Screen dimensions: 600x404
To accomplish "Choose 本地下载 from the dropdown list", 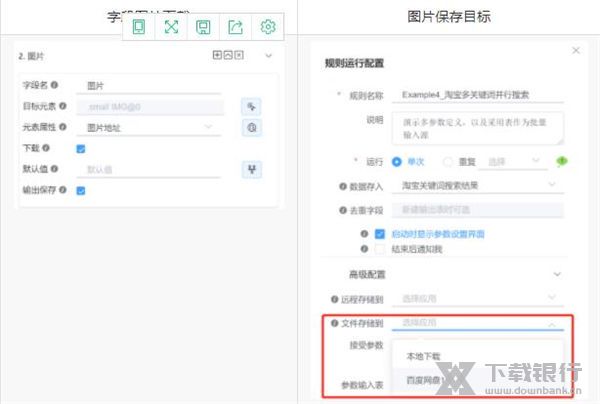I will (x=421, y=356).
